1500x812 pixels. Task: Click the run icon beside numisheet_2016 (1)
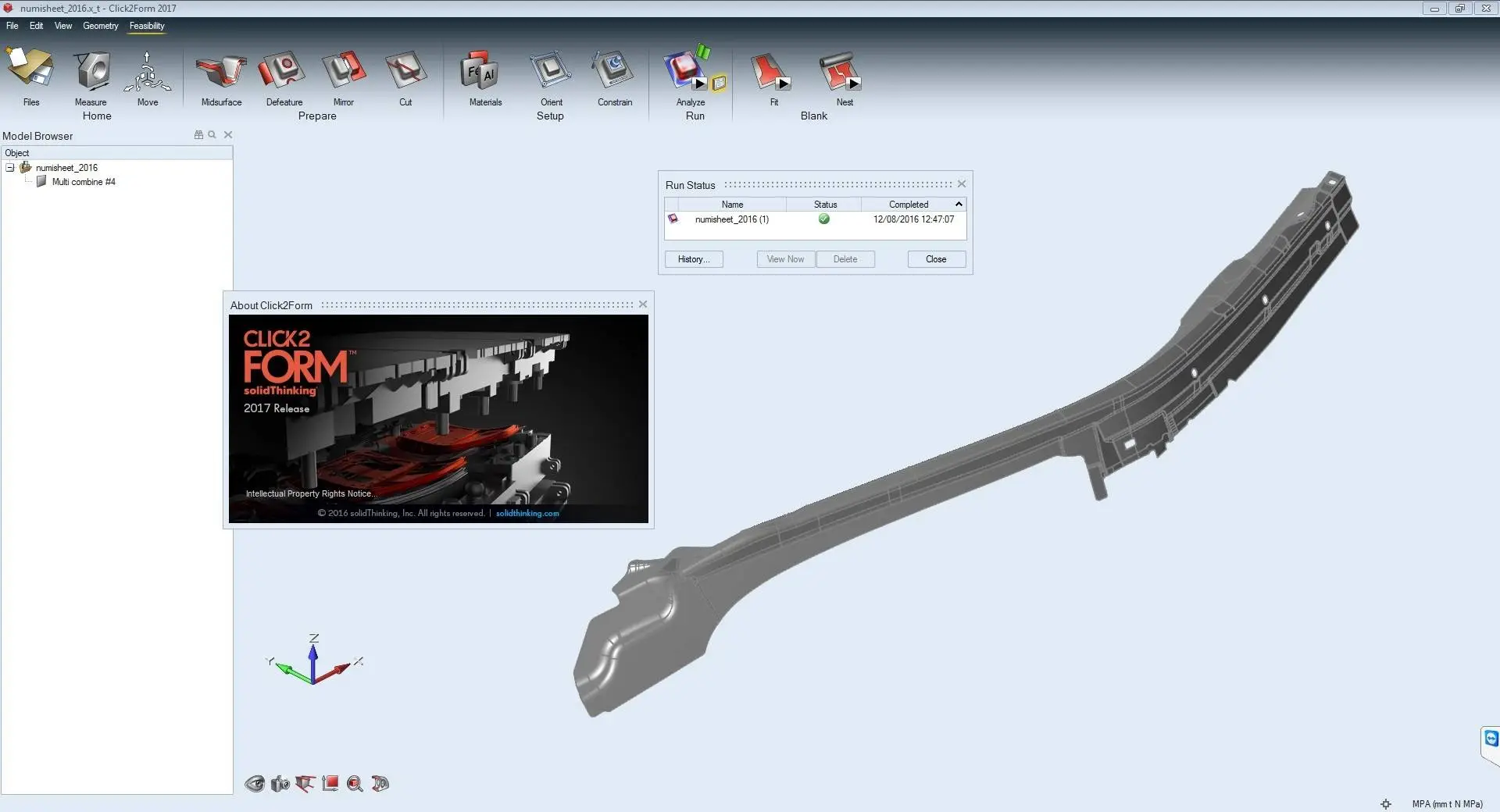tap(673, 219)
